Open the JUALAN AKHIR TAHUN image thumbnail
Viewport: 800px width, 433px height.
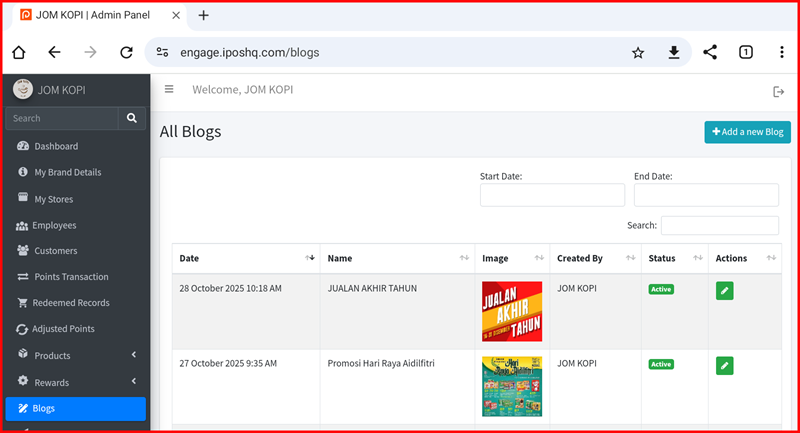[x=512, y=311]
